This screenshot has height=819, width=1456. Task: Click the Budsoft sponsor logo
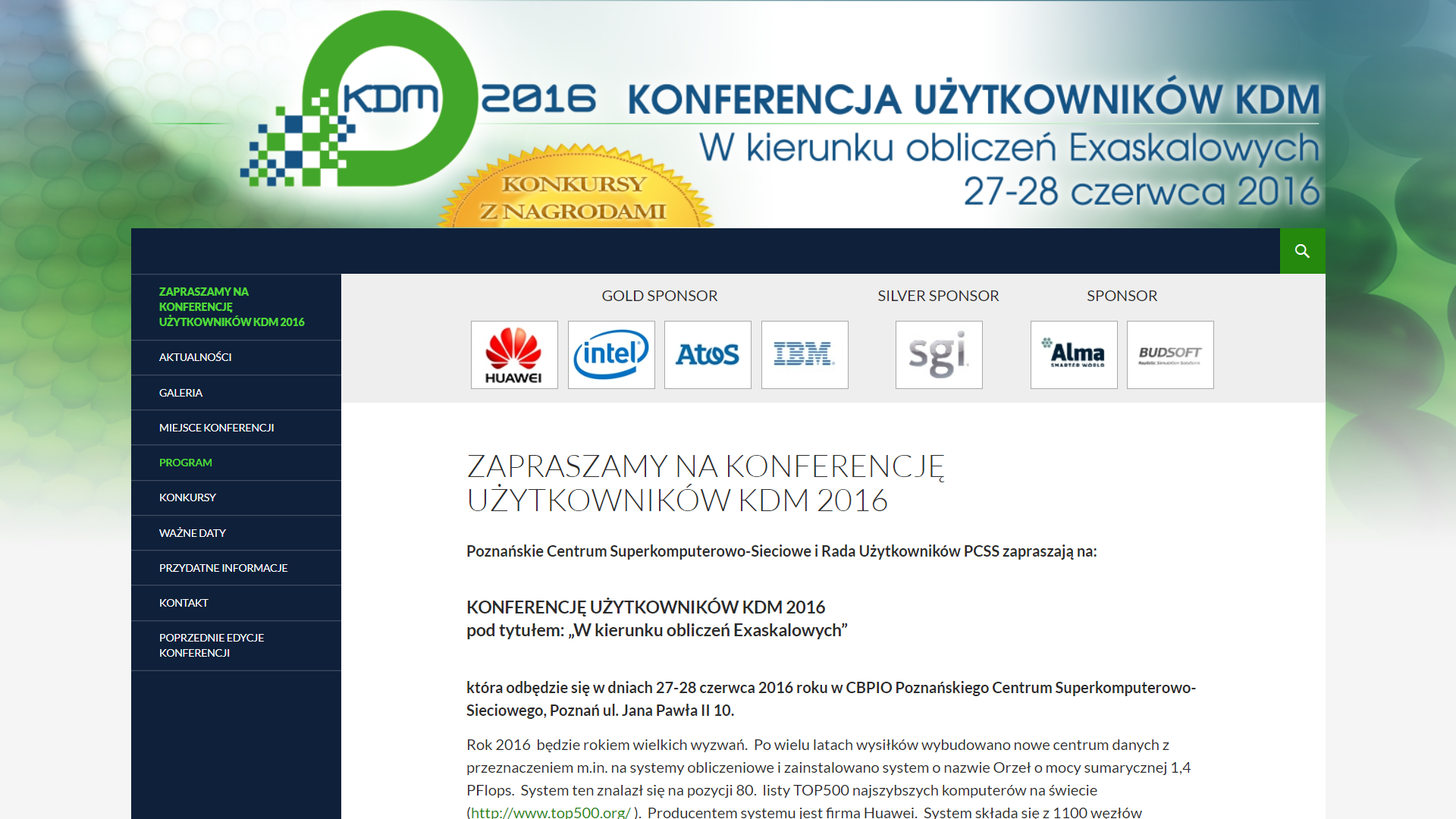tap(1170, 355)
